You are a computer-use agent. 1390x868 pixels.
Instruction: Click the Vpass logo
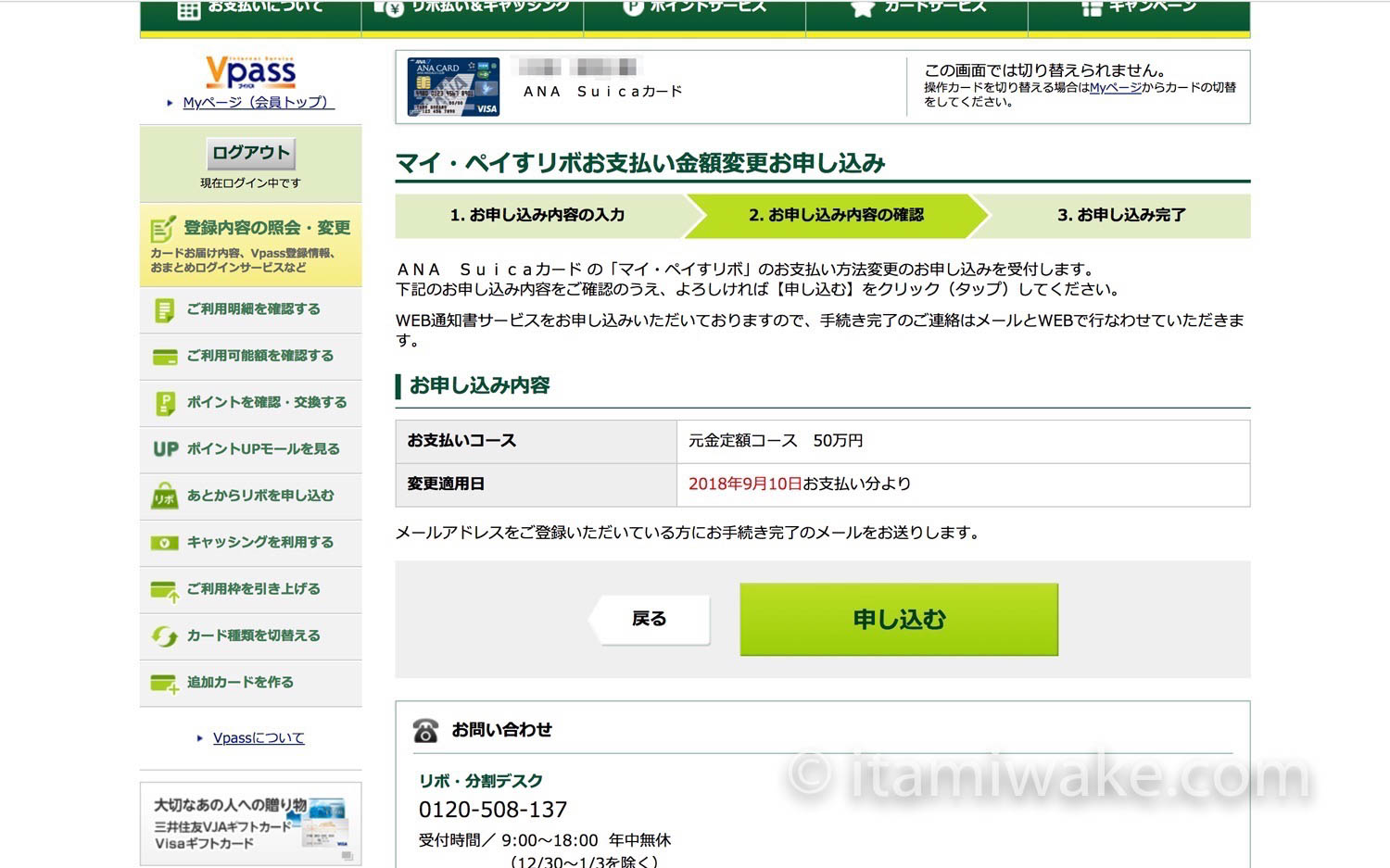click(x=251, y=71)
